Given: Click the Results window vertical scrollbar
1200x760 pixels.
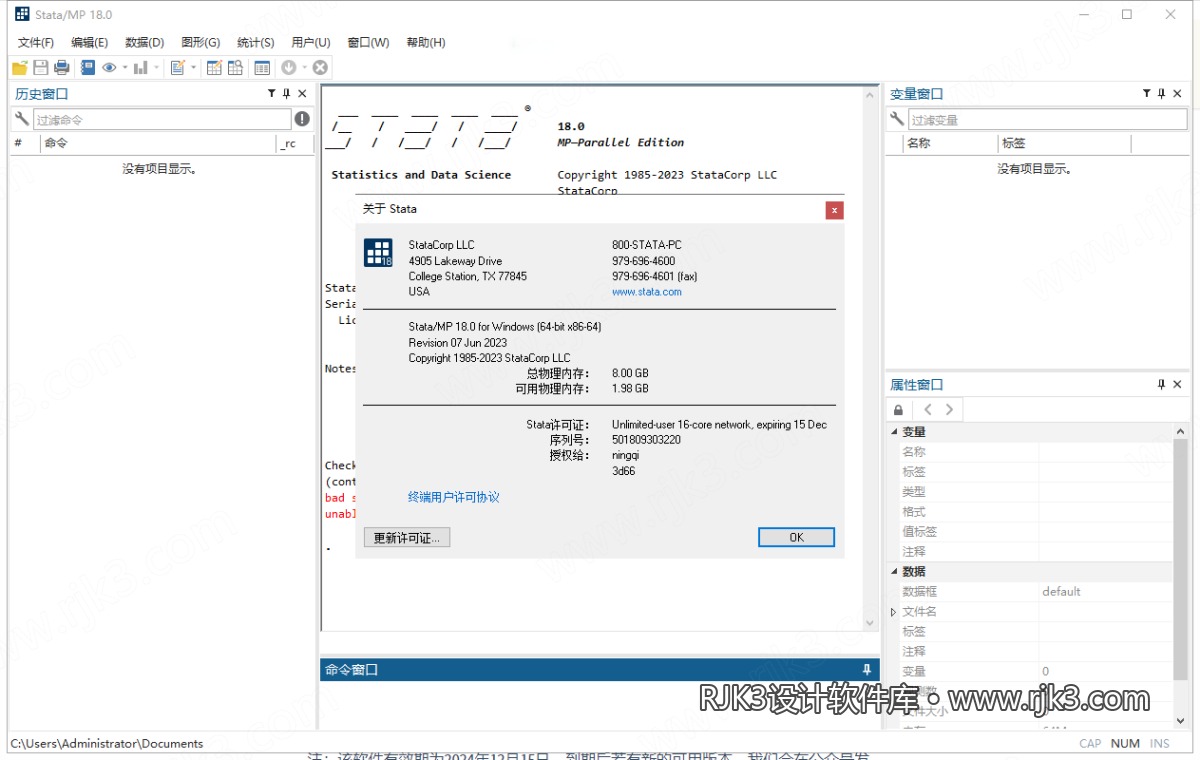Looking at the screenshot, I should click(x=869, y=360).
